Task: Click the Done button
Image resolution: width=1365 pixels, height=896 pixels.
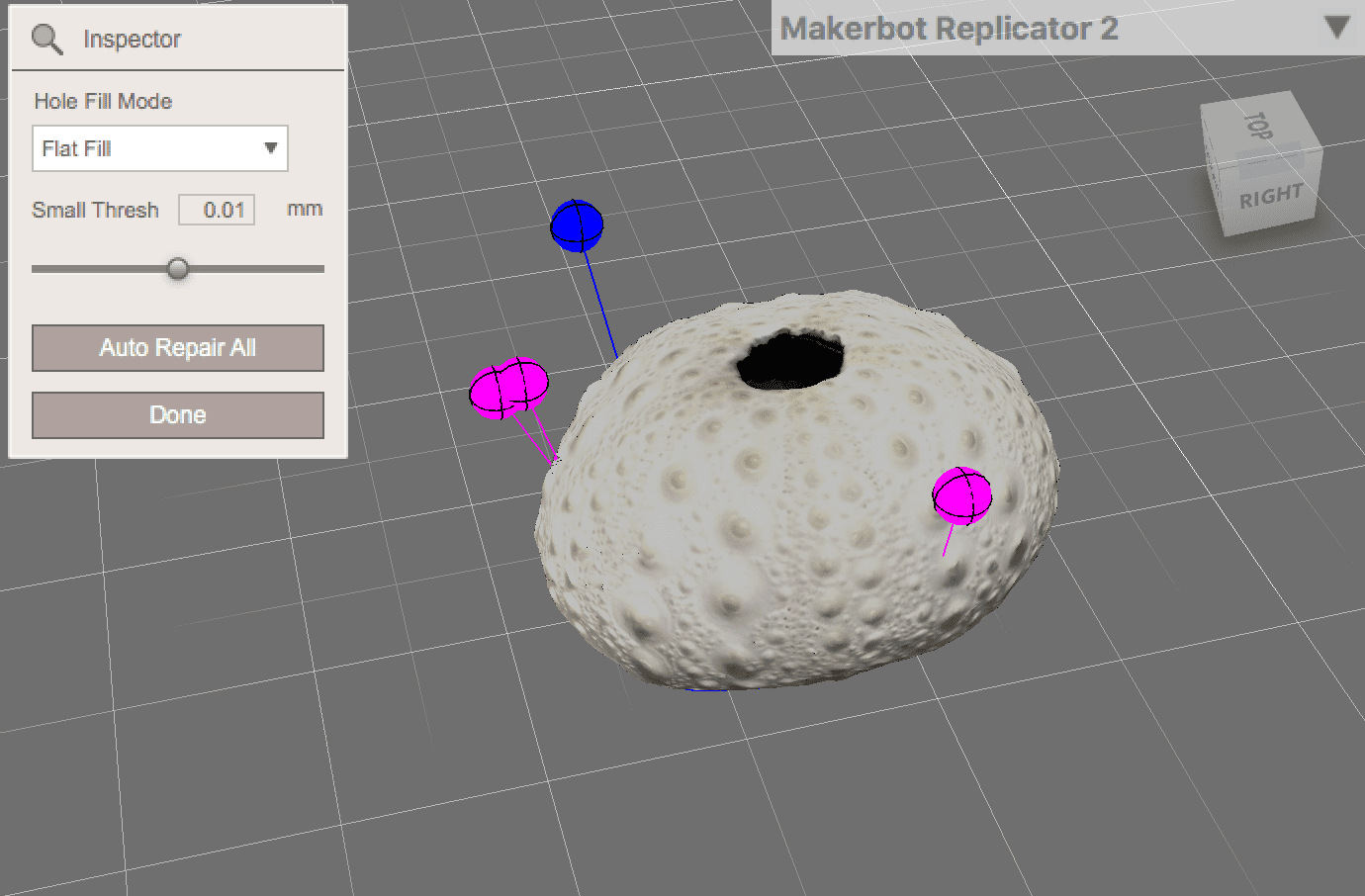Action: pyautogui.click(x=178, y=415)
